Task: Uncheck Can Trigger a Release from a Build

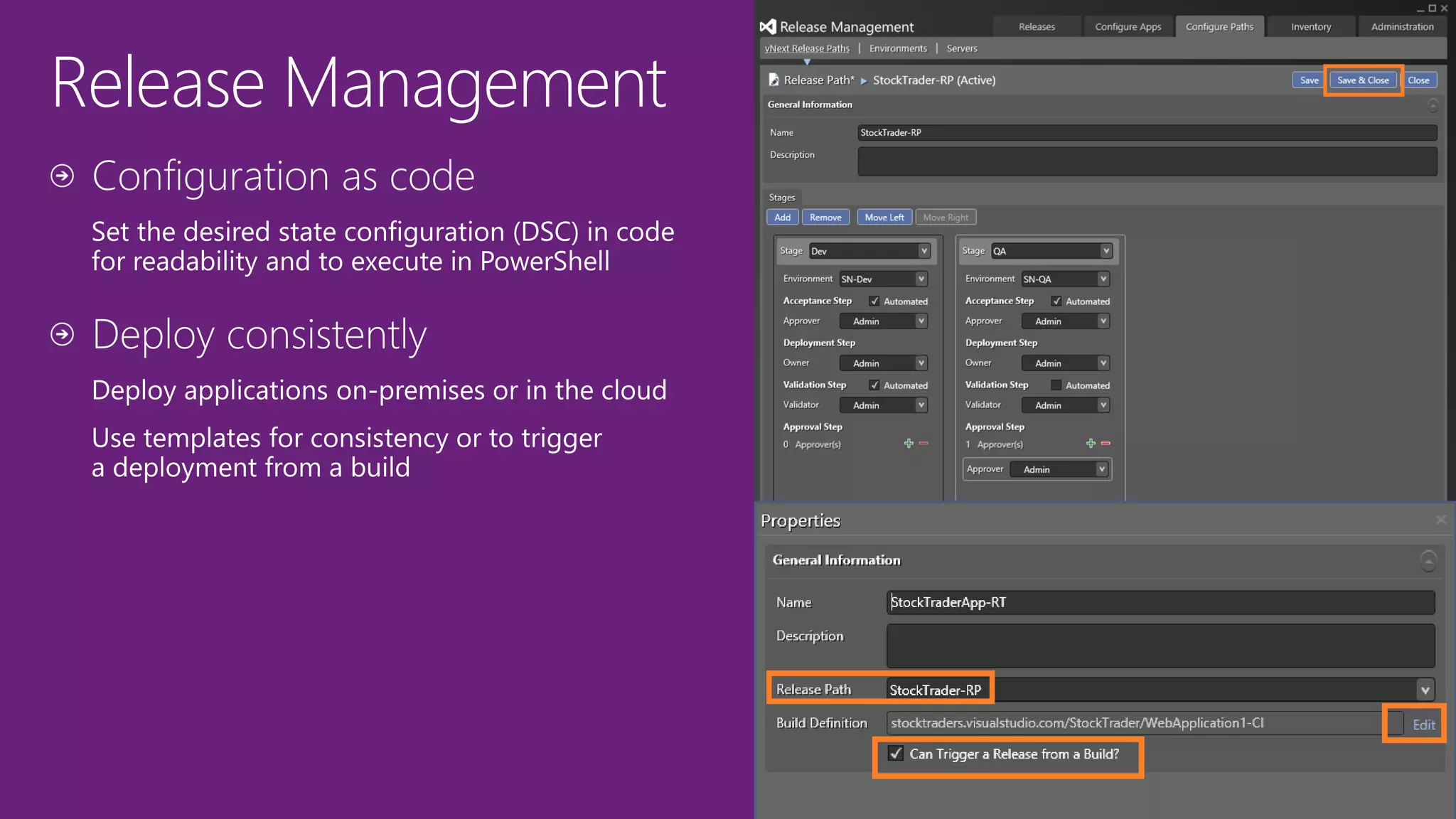Action: tap(896, 754)
